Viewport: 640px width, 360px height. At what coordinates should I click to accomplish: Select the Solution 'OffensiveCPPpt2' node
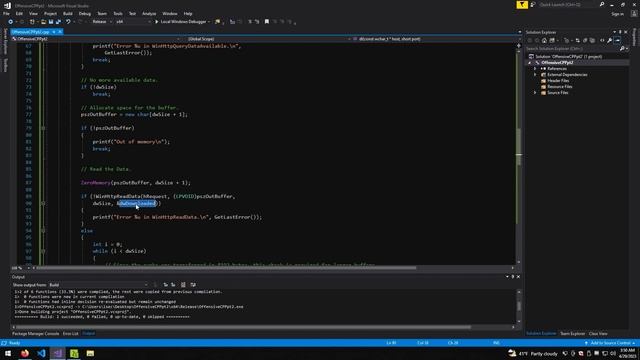[568, 56]
